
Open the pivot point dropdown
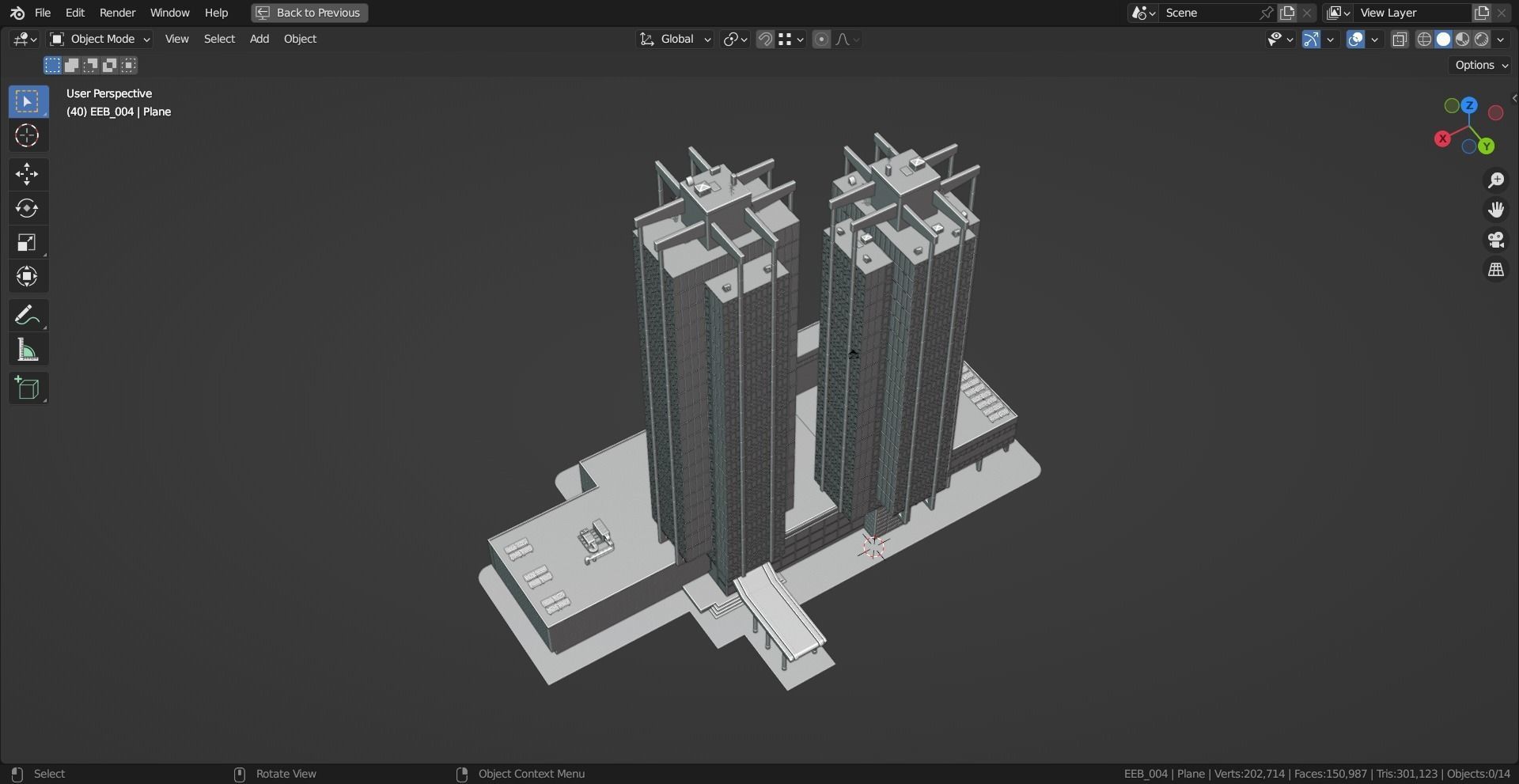pyautogui.click(x=735, y=39)
